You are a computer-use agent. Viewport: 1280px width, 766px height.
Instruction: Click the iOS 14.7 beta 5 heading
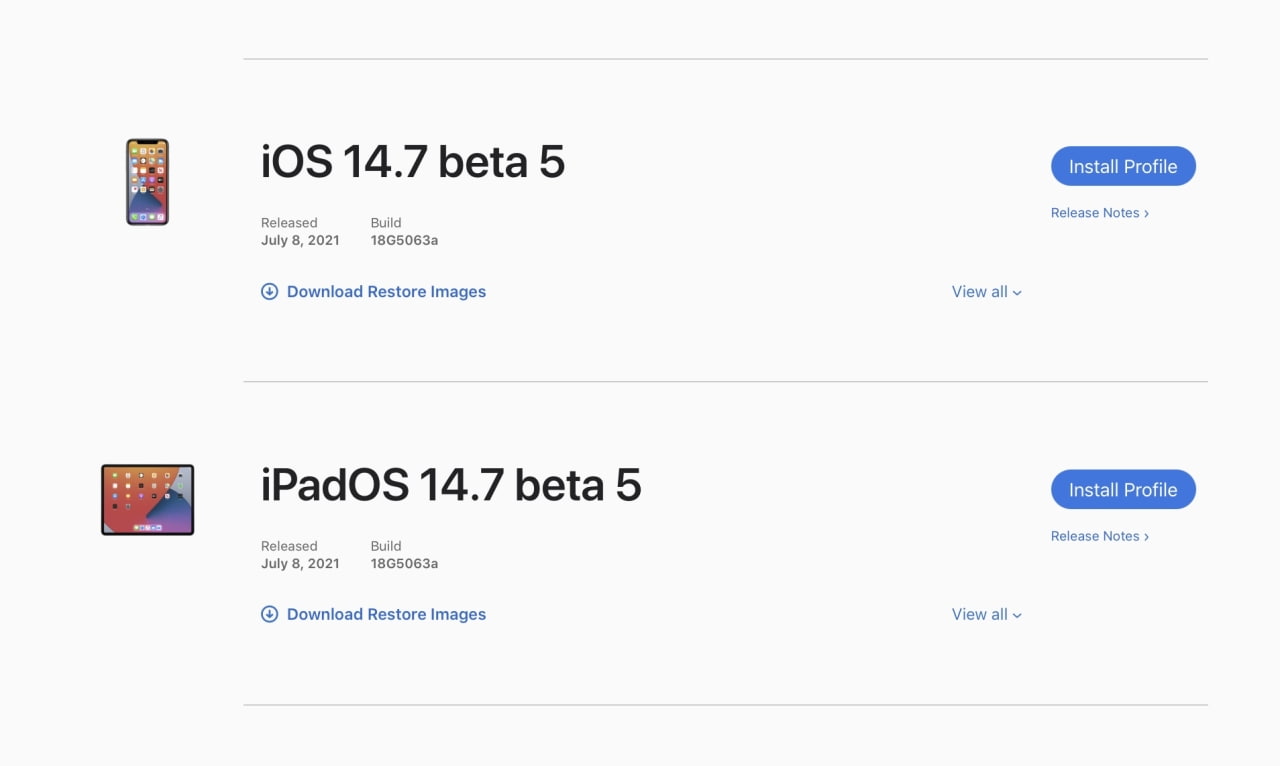point(412,162)
